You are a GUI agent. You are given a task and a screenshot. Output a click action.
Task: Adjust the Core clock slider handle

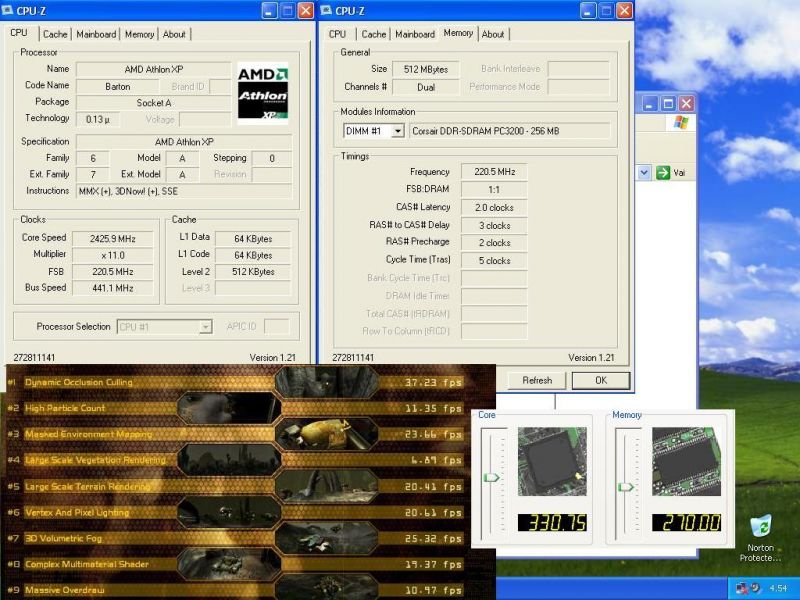(492, 478)
